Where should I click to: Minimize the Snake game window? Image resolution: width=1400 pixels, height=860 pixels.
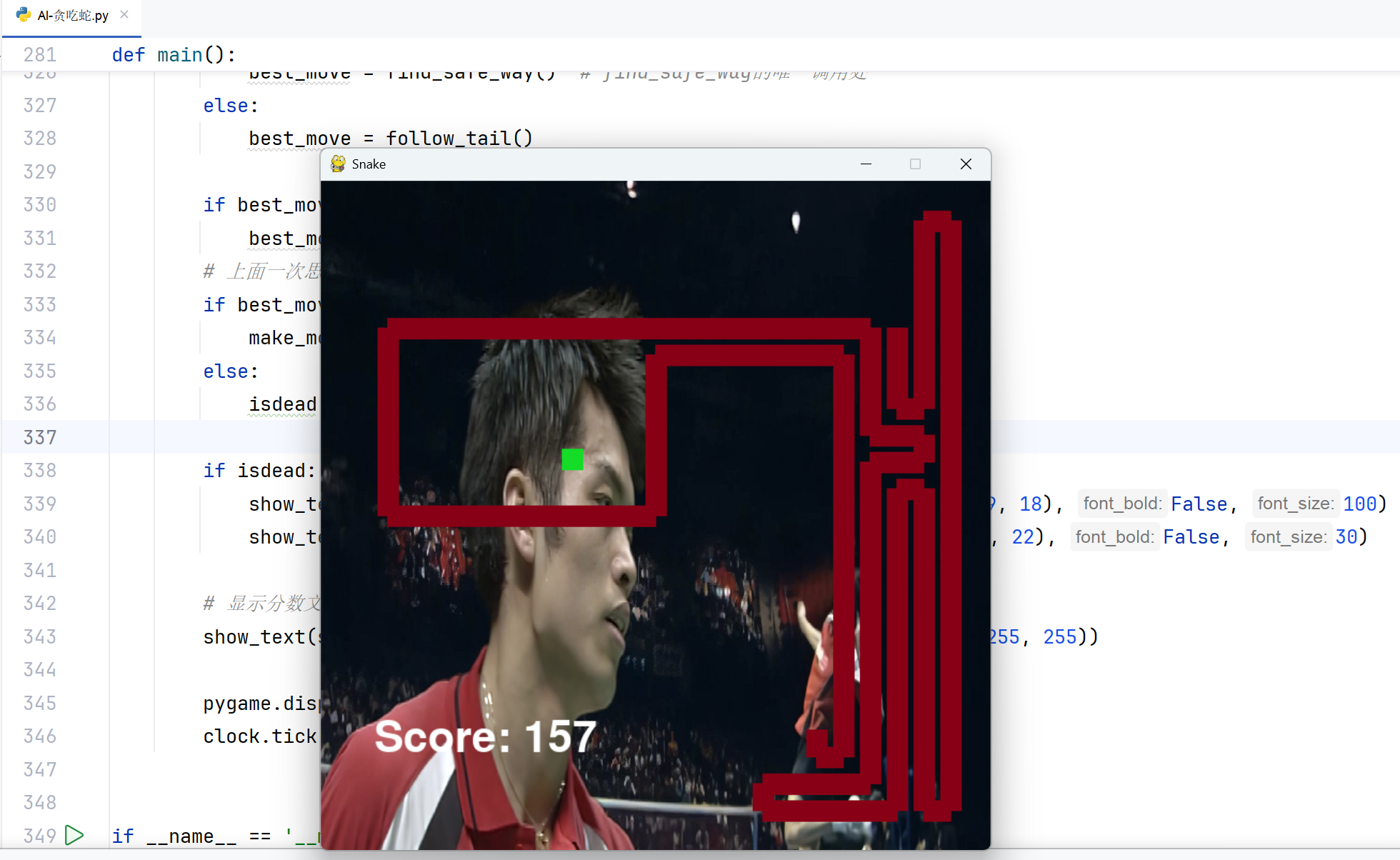click(x=866, y=164)
